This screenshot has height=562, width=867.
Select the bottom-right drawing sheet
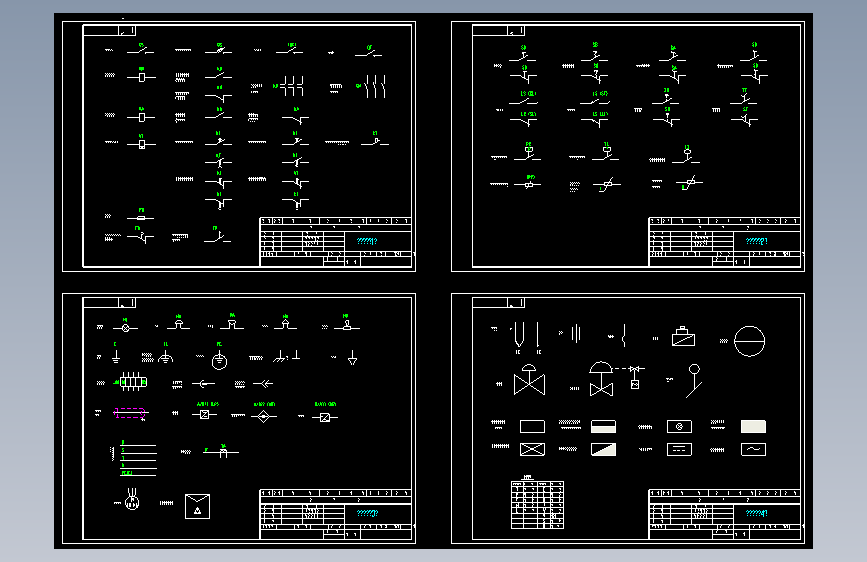(x=628, y=419)
